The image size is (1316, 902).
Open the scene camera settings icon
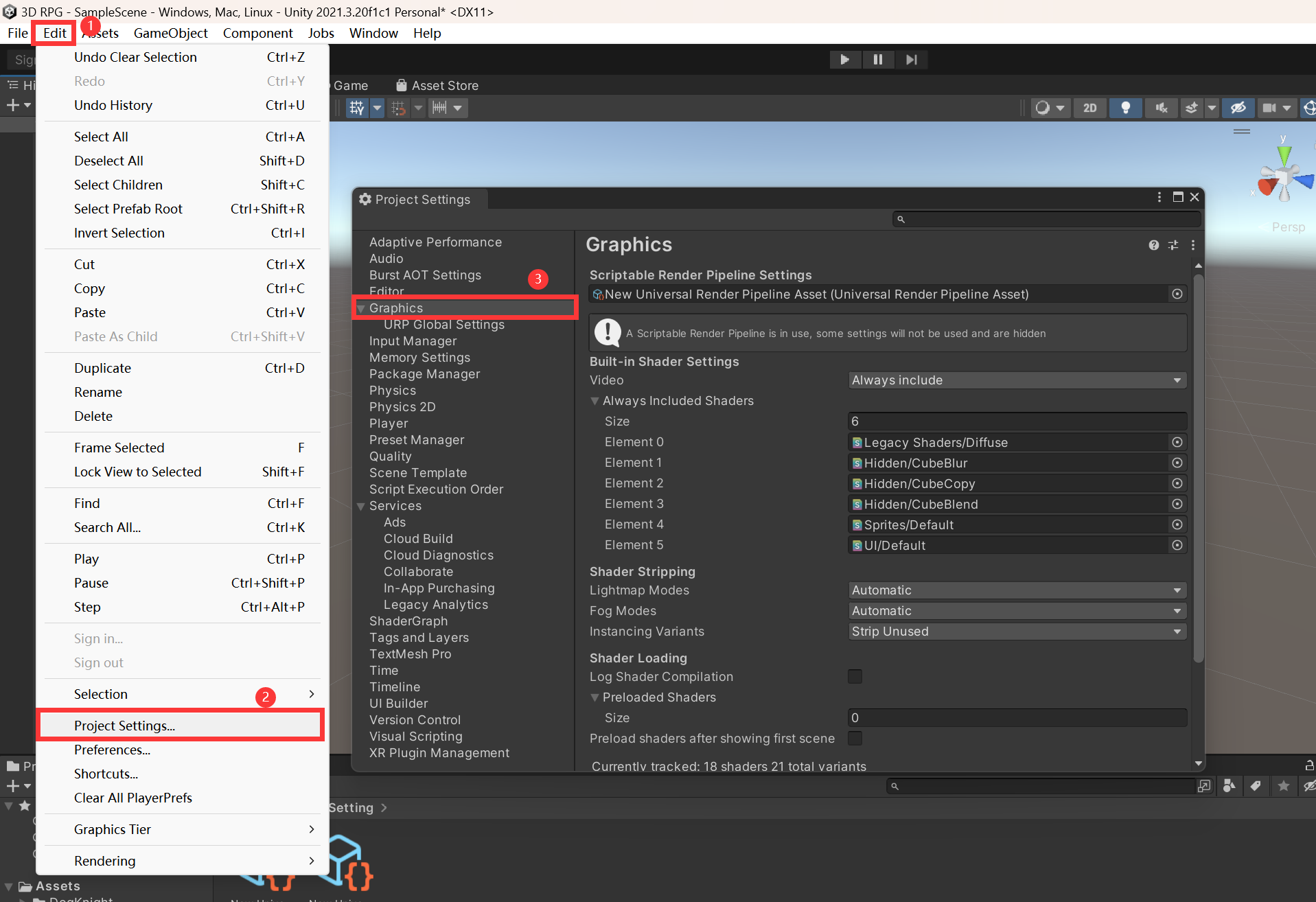pos(1269,108)
